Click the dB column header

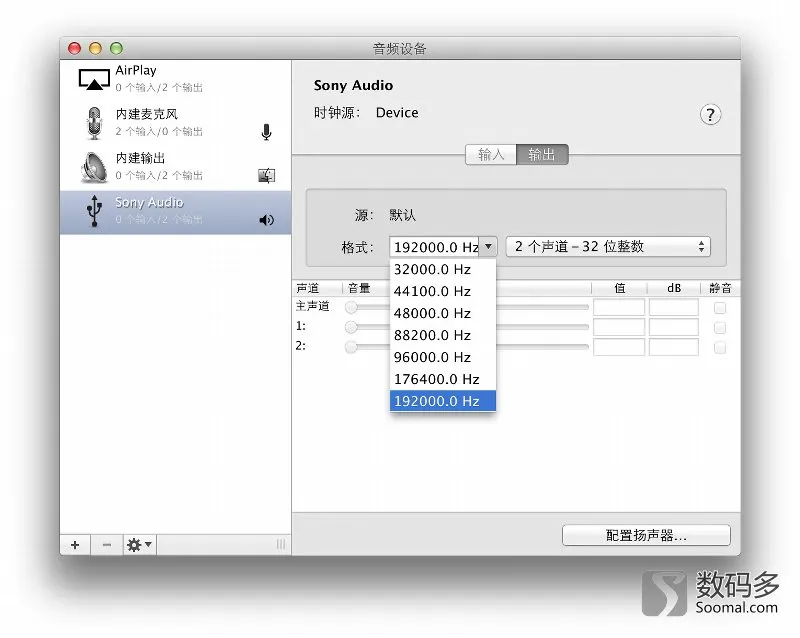click(674, 288)
